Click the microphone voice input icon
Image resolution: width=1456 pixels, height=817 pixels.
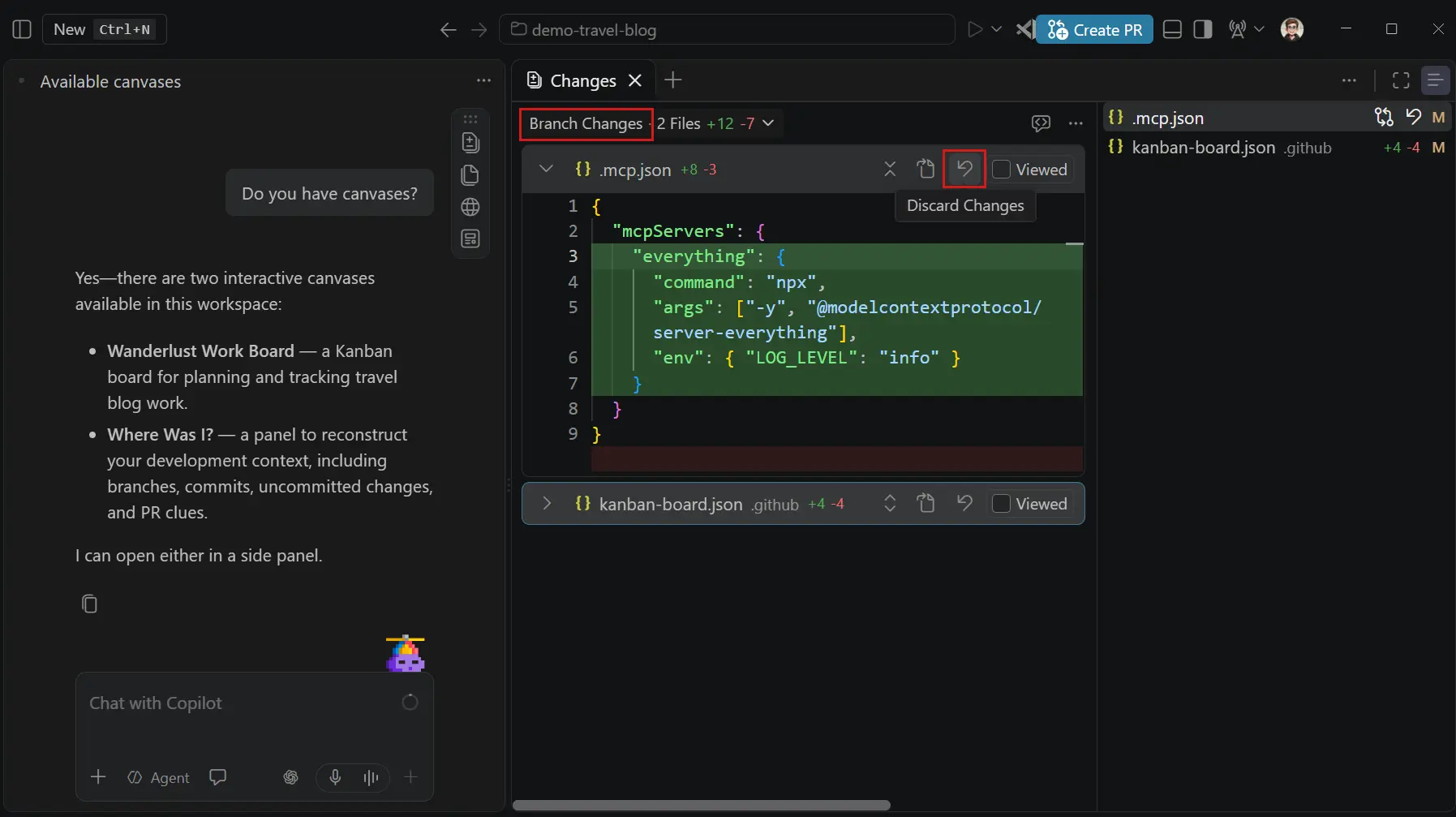pyautogui.click(x=335, y=777)
